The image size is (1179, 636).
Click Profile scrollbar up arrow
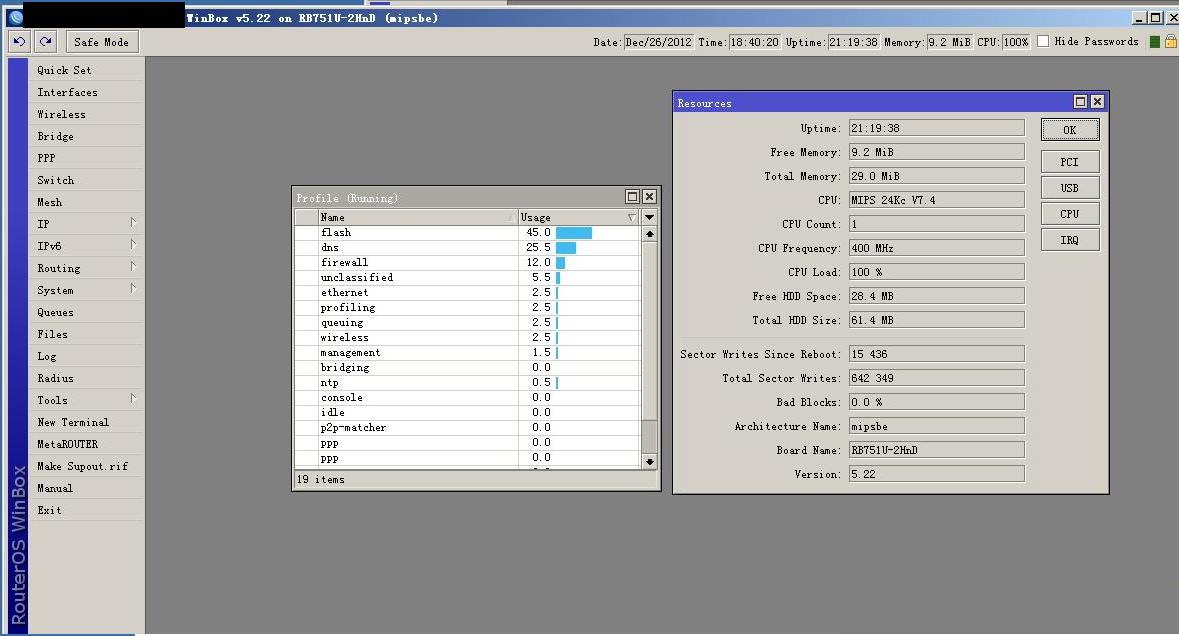coord(650,234)
